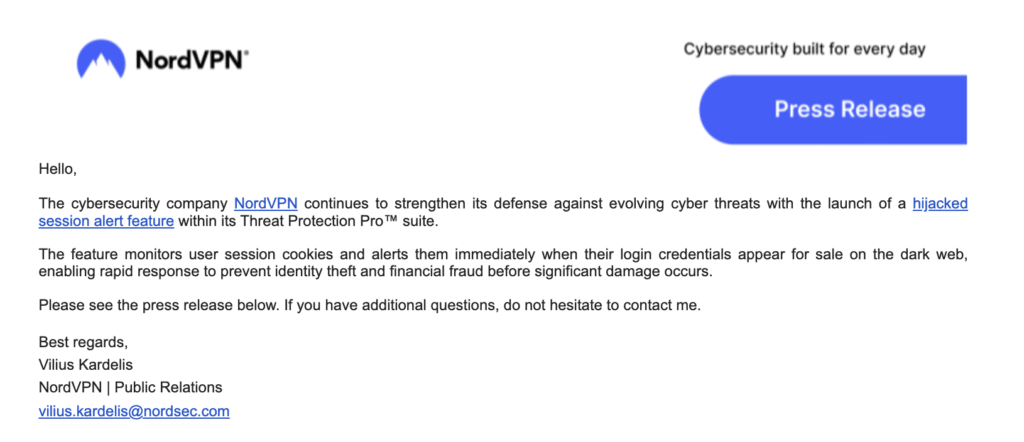Click the "Best regards," closing line

point(83,342)
